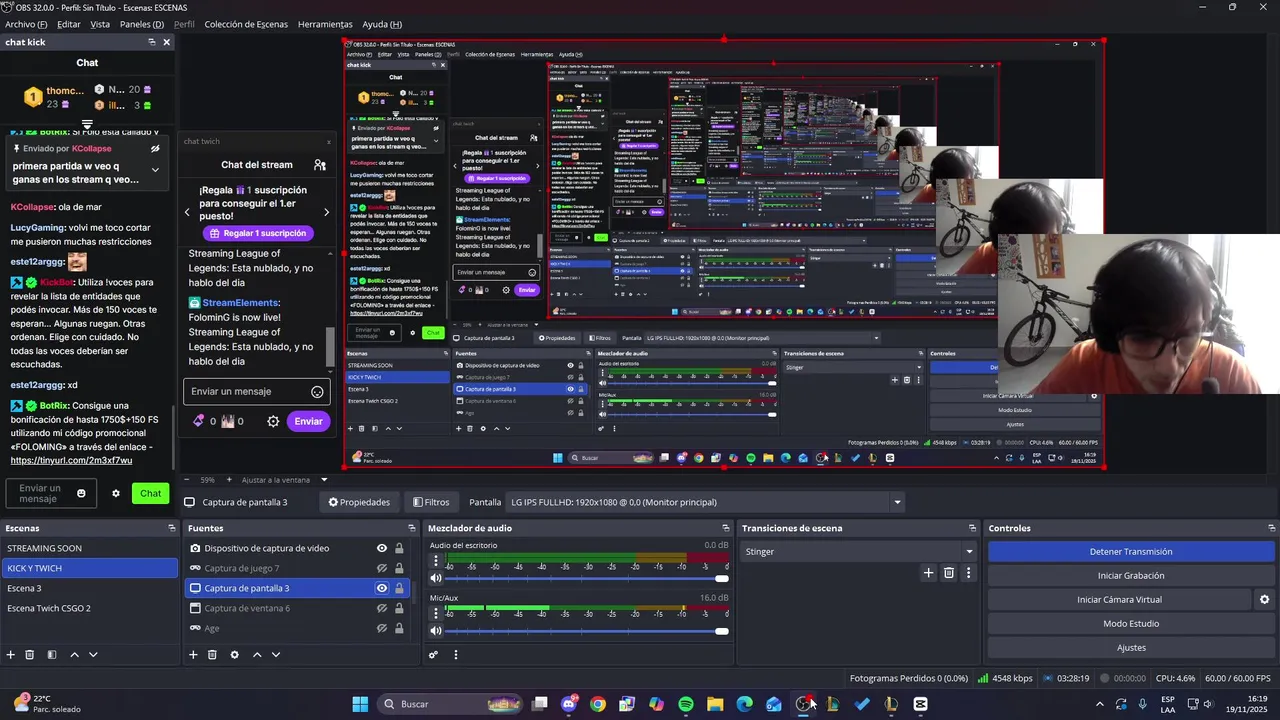Viewport: 1280px width, 720px height.
Task: Open scene filters icon in Escenas toolbar
Action: tap(51, 655)
